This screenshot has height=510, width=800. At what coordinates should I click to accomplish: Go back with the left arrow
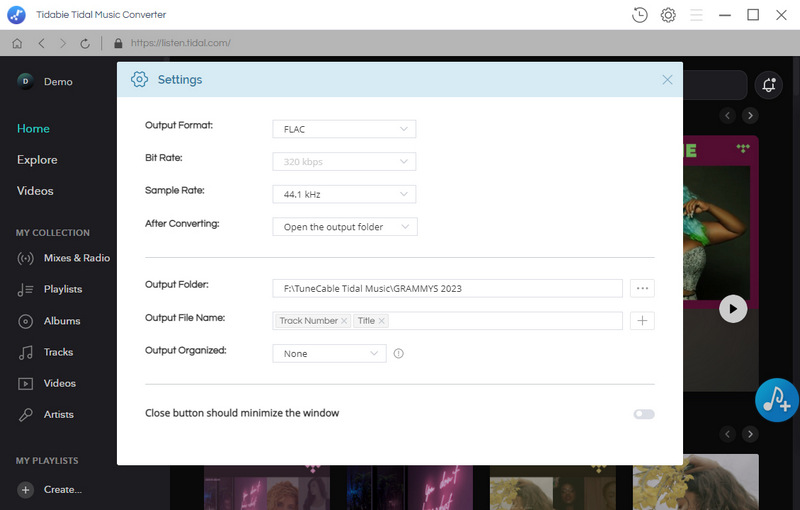coord(42,43)
